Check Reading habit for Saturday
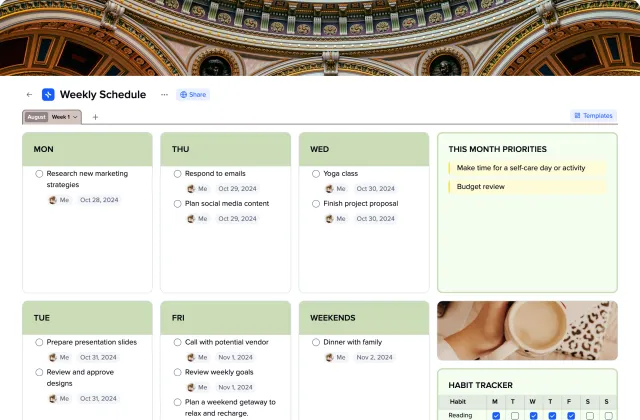 point(590,416)
